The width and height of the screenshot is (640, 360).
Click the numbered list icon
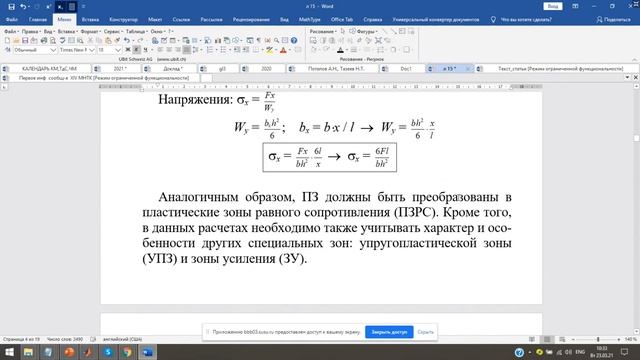(210, 50)
